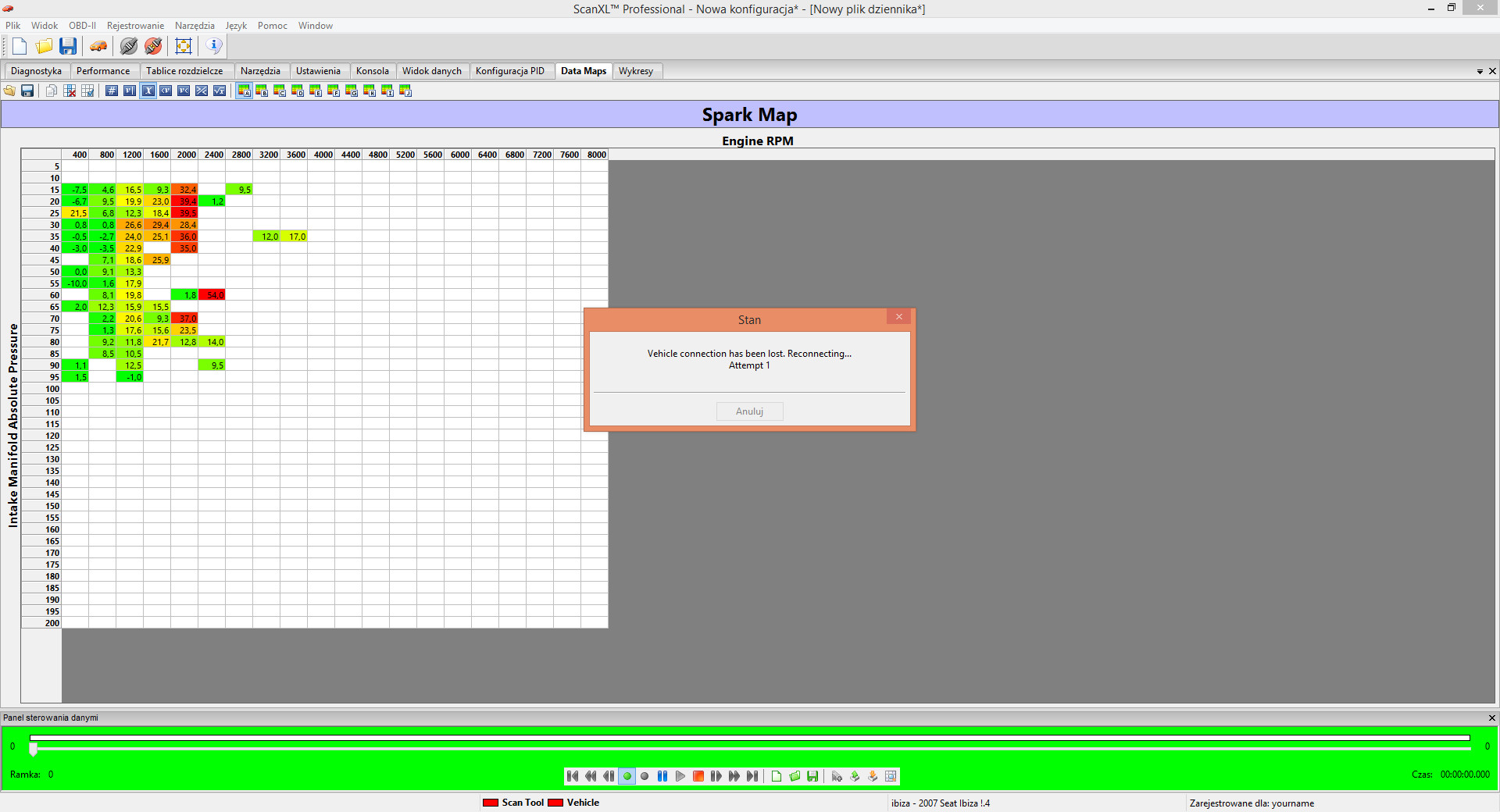The width and height of the screenshot is (1500, 812).
Task: Fast forward the log playback
Action: coord(734,776)
